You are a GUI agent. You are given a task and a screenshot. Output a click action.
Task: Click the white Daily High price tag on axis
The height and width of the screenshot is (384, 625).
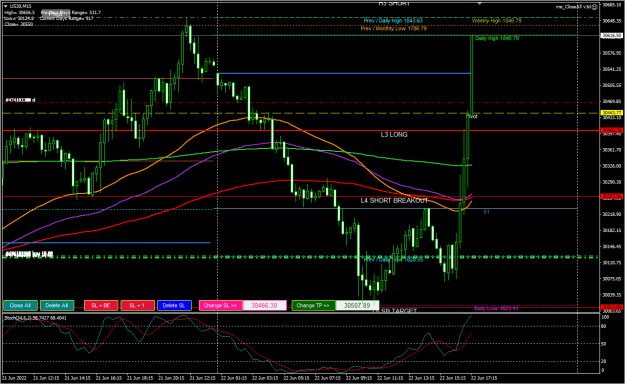611,35
